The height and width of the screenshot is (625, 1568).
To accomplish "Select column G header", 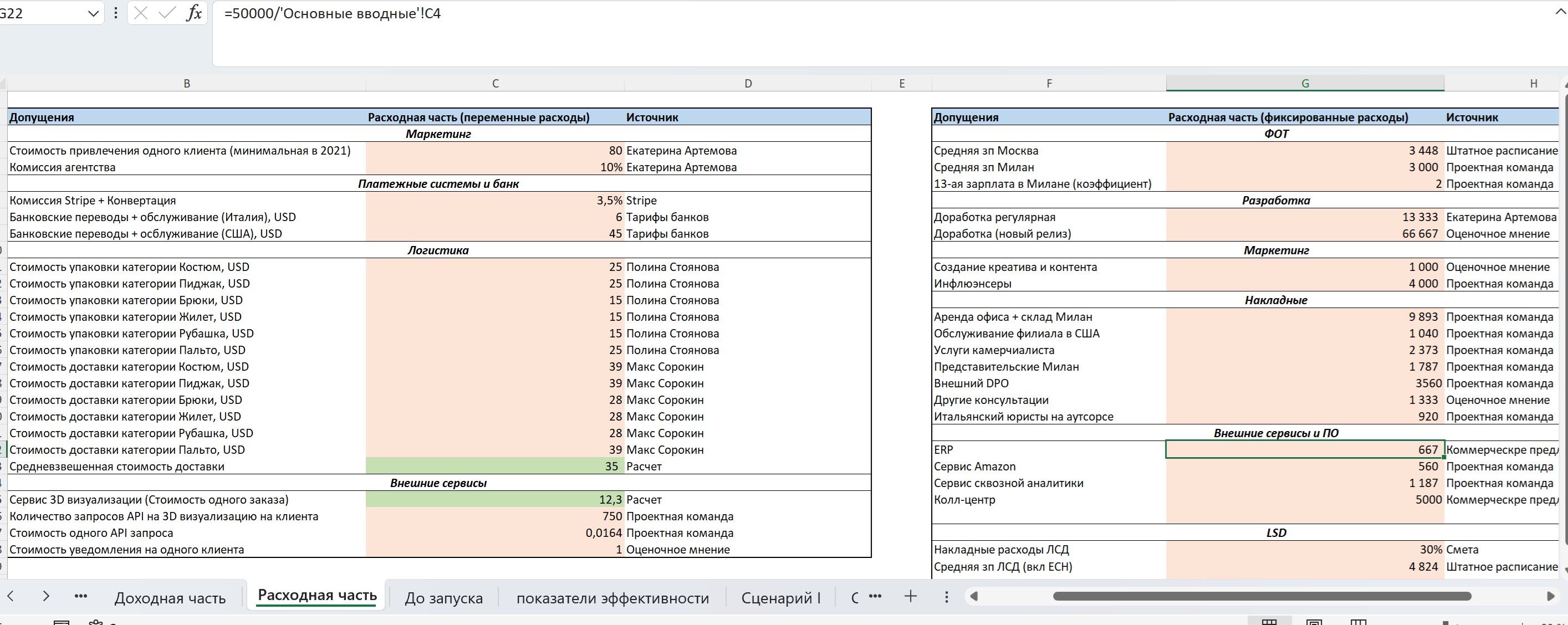I will (1304, 83).
